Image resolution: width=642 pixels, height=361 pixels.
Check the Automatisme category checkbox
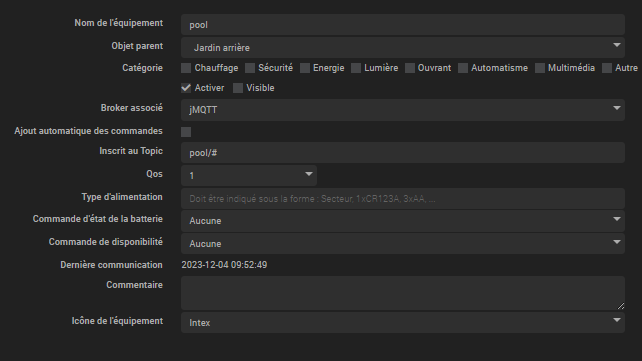[x=463, y=68]
